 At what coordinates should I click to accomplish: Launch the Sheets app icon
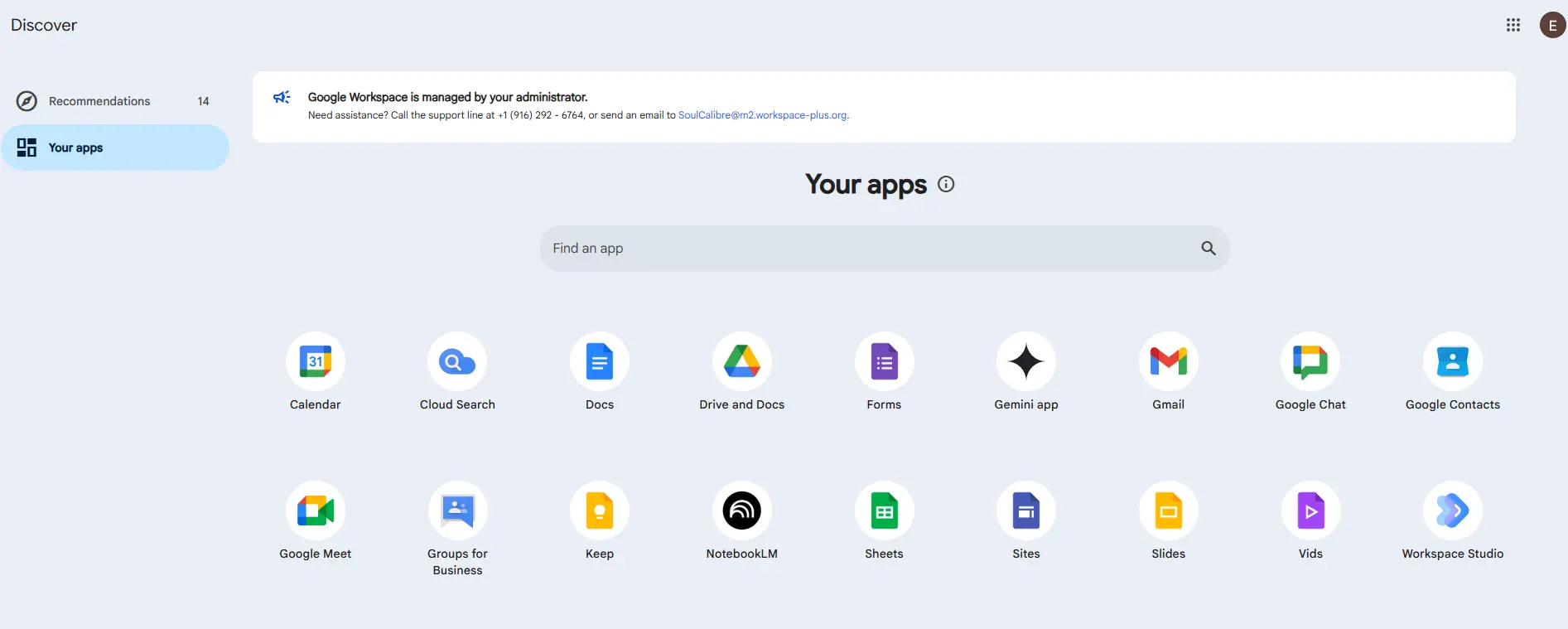pos(885,510)
